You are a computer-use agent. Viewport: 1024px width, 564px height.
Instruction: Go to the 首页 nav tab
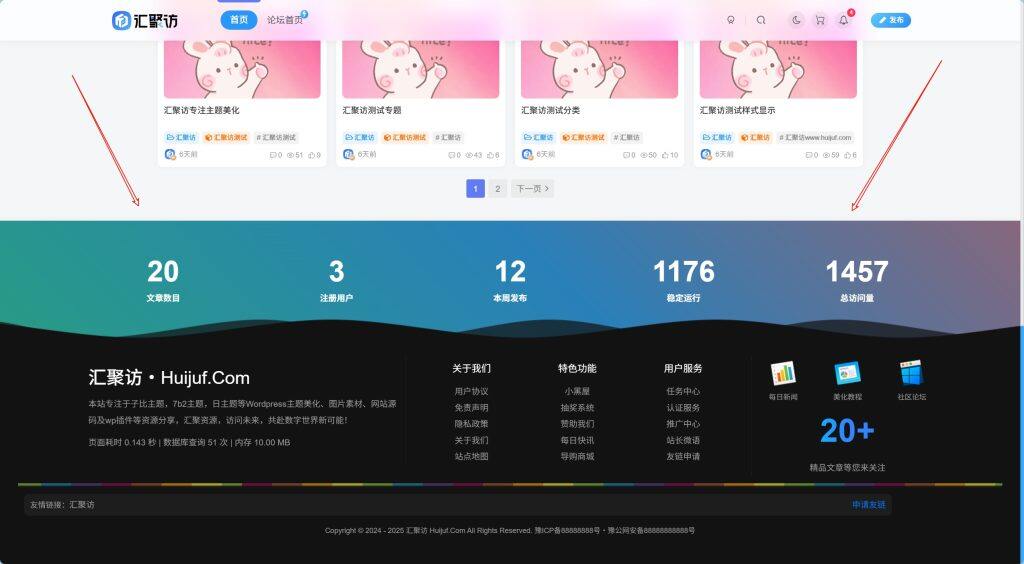point(239,20)
